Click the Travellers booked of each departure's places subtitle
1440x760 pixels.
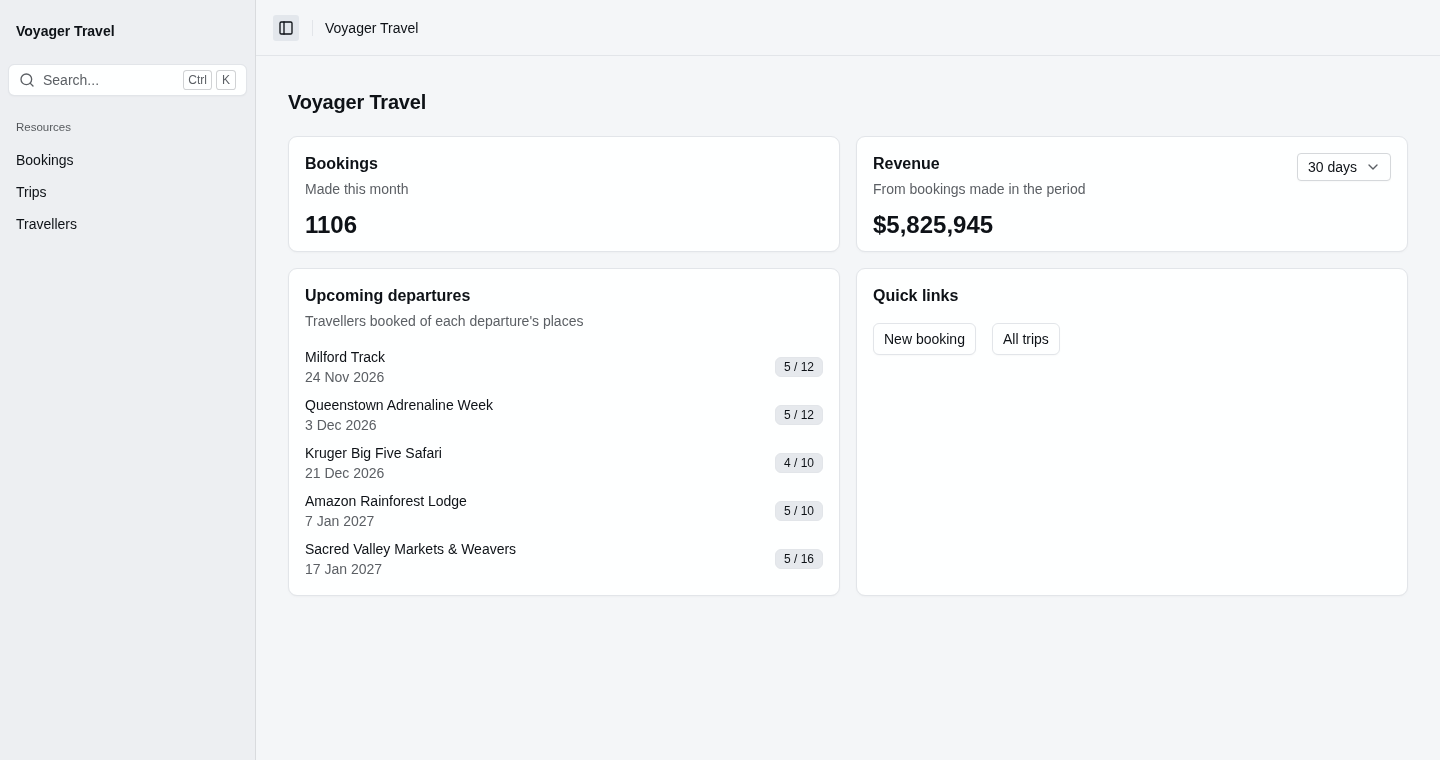[x=444, y=321]
